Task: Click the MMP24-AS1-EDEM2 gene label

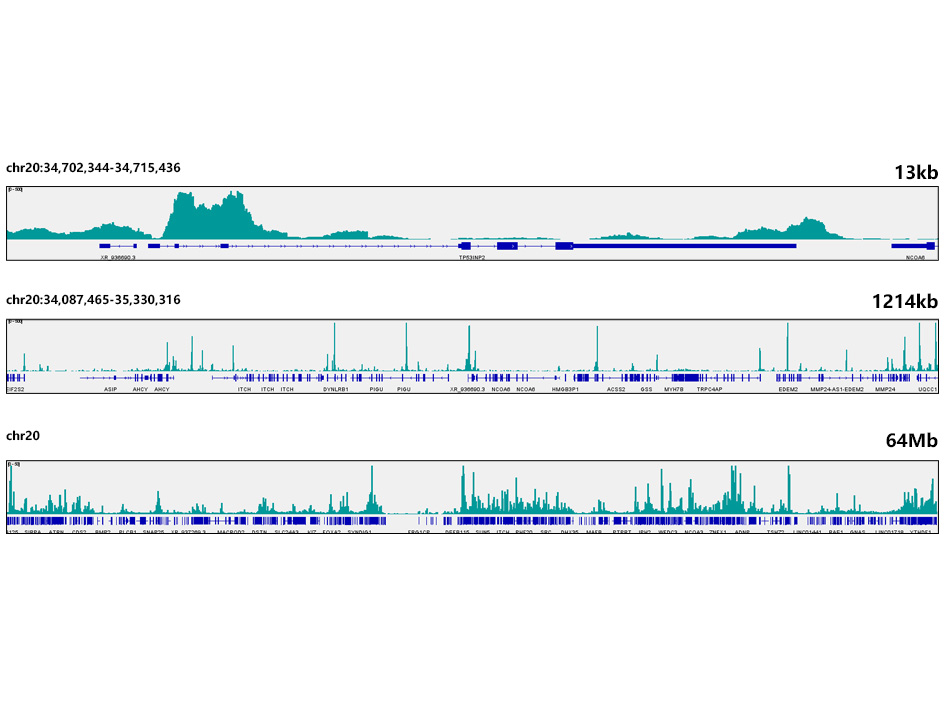Action: [x=837, y=389]
